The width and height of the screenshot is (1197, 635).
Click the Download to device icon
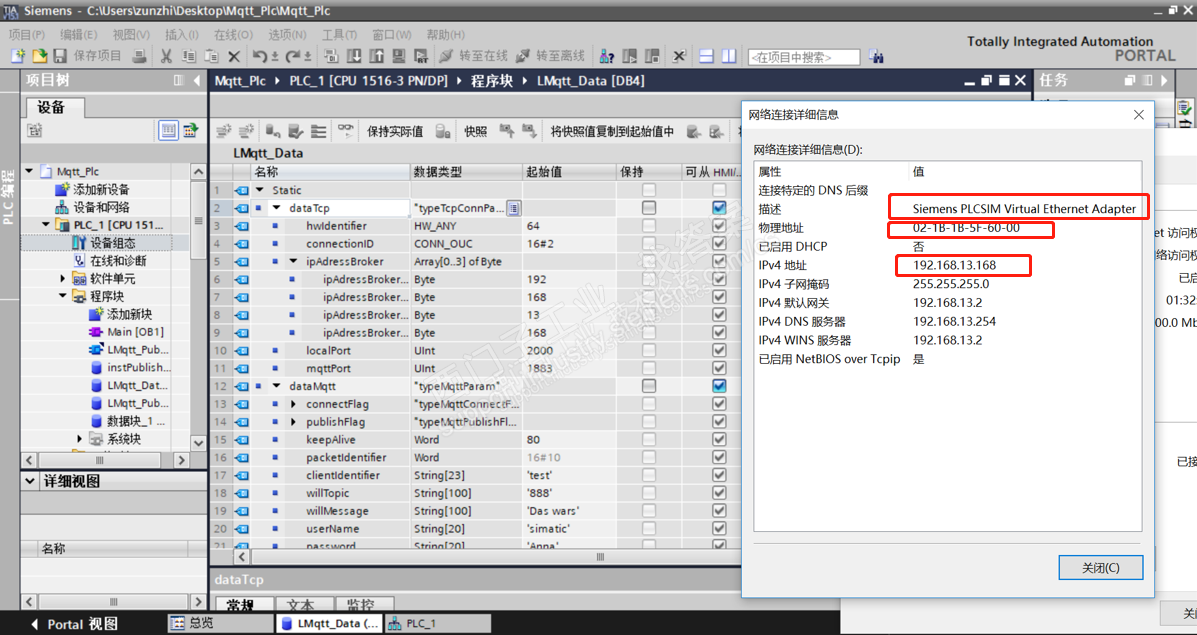click(x=354, y=56)
